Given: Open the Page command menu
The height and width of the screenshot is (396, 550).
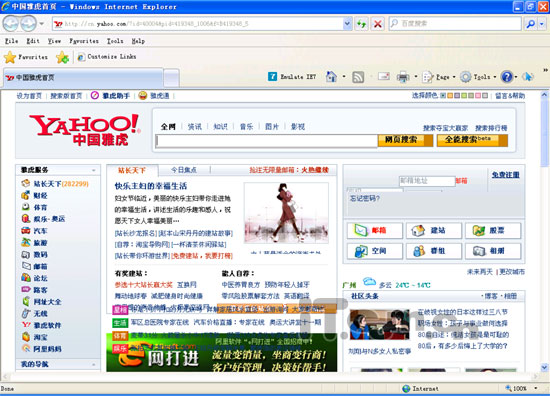Looking at the screenshot, I should pyautogui.click(x=439, y=76).
